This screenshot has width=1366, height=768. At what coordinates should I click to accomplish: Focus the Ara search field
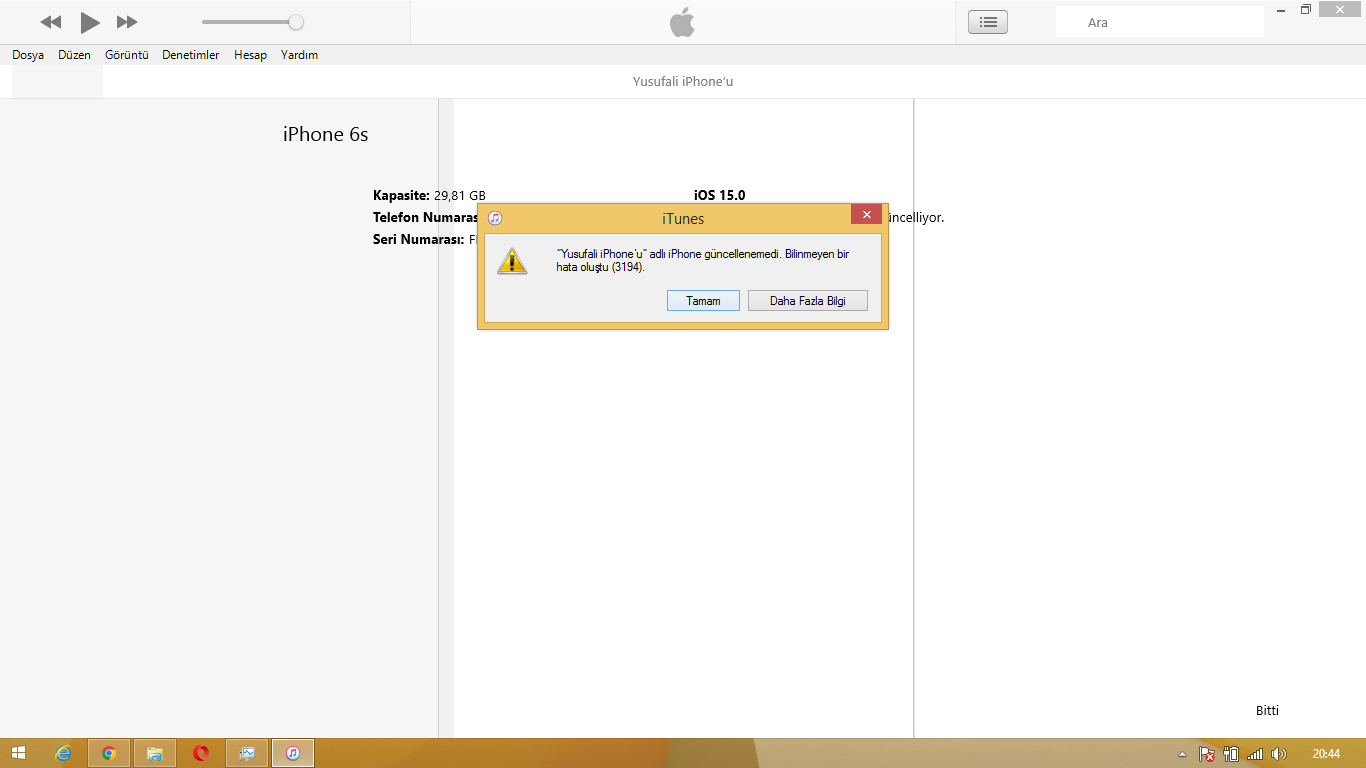(1160, 22)
